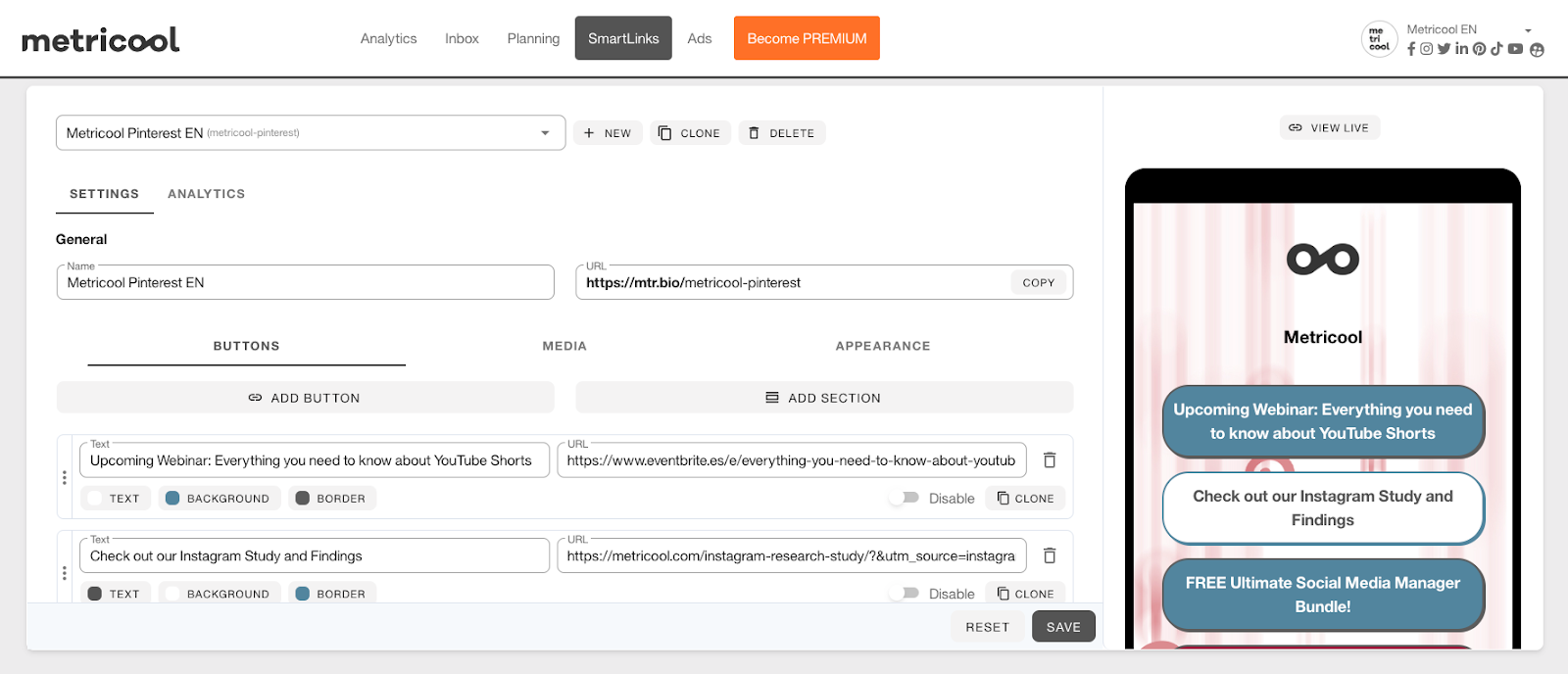Select the SmartLinks navigation item
This screenshot has height=674, width=1568.
pyautogui.click(x=623, y=38)
